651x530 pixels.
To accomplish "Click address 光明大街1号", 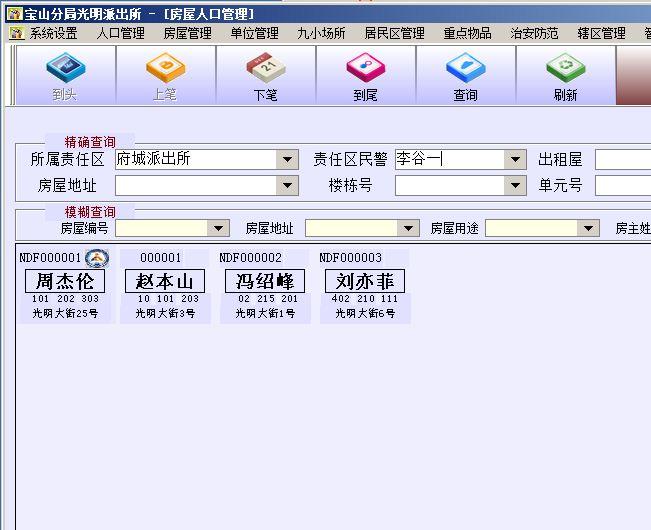I will [265, 313].
